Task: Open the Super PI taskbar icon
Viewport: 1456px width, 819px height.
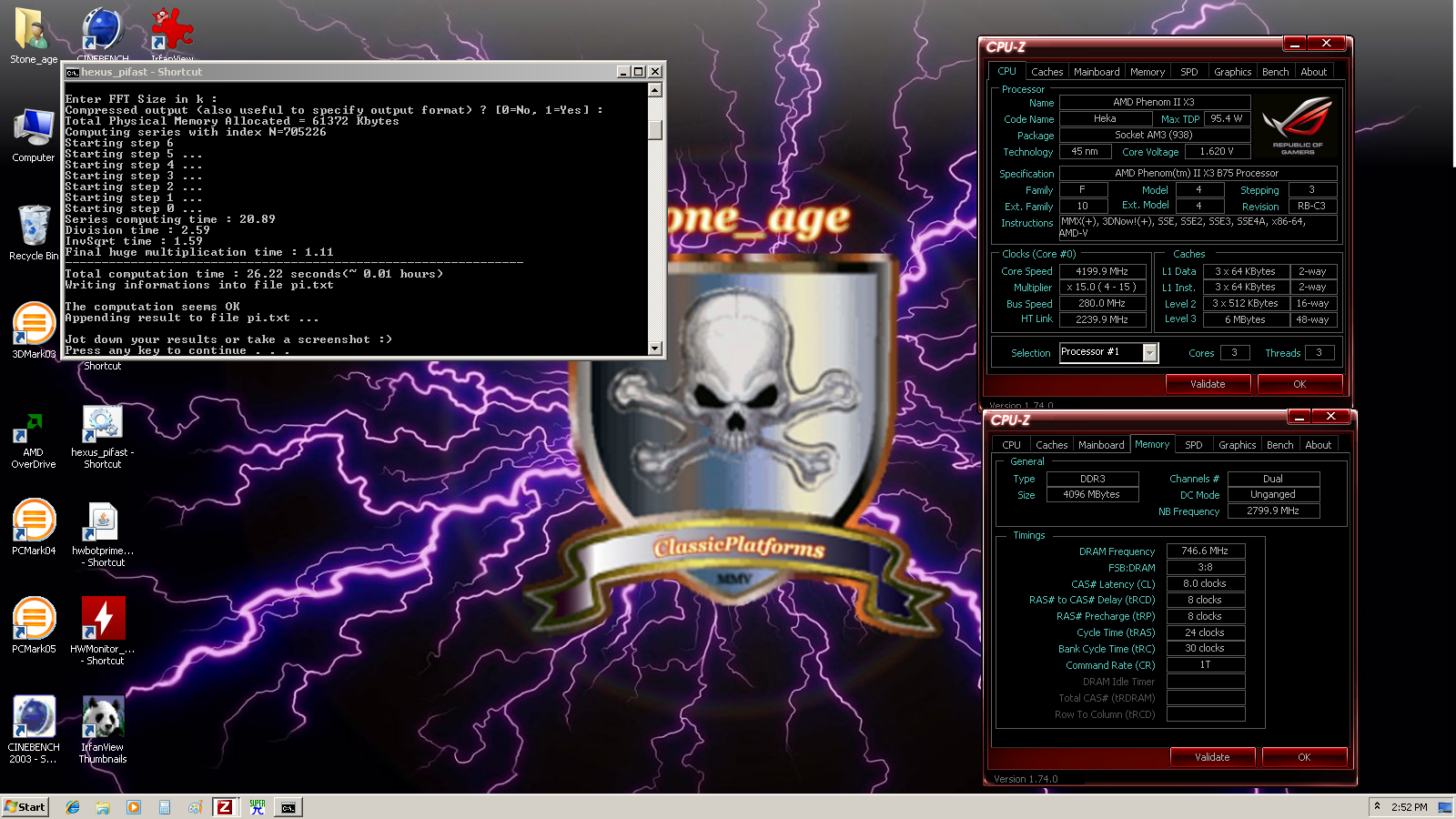Action: coord(258,807)
